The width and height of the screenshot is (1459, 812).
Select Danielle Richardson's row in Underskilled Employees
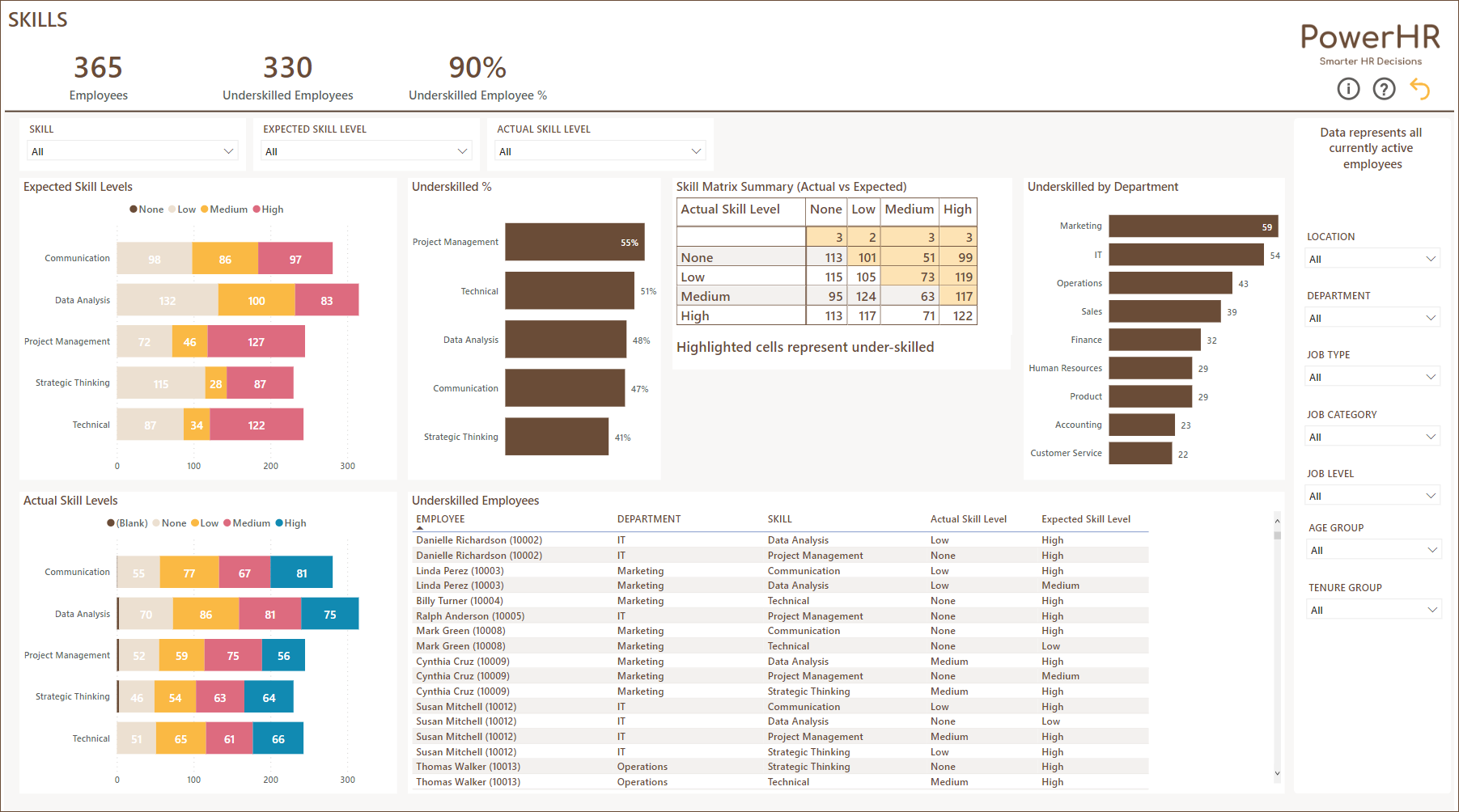tap(479, 539)
